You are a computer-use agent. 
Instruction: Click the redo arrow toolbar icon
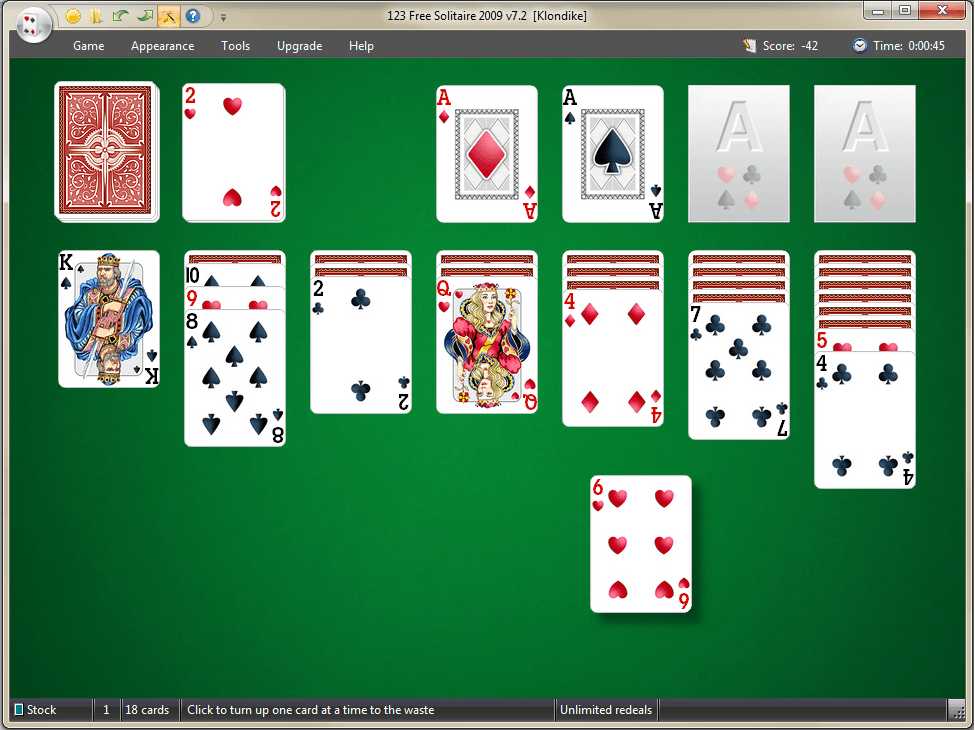[x=145, y=16]
